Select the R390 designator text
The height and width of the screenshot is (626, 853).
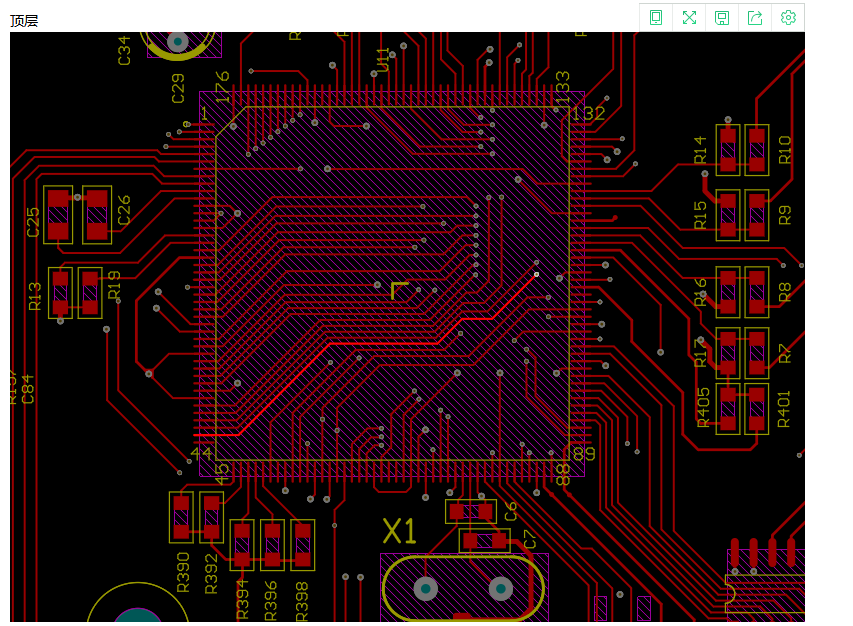pos(183,572)
